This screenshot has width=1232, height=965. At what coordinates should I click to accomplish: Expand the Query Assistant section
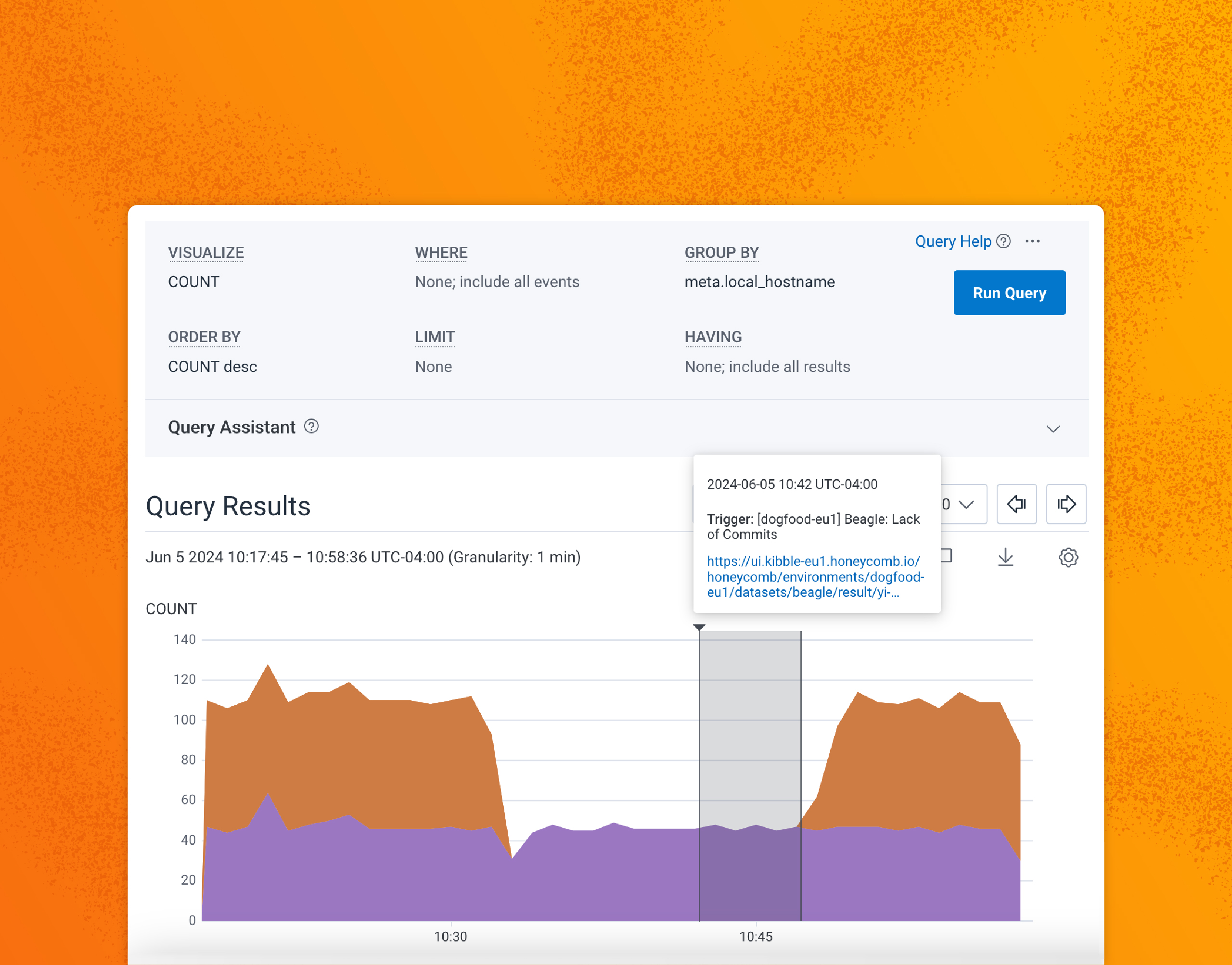click(1054, 428)
